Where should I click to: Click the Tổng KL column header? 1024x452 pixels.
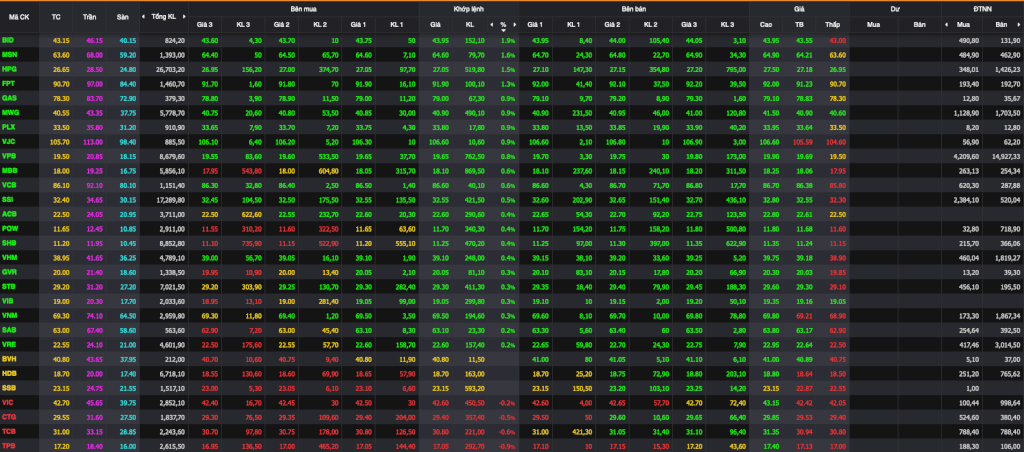click(x=163, y=16)
